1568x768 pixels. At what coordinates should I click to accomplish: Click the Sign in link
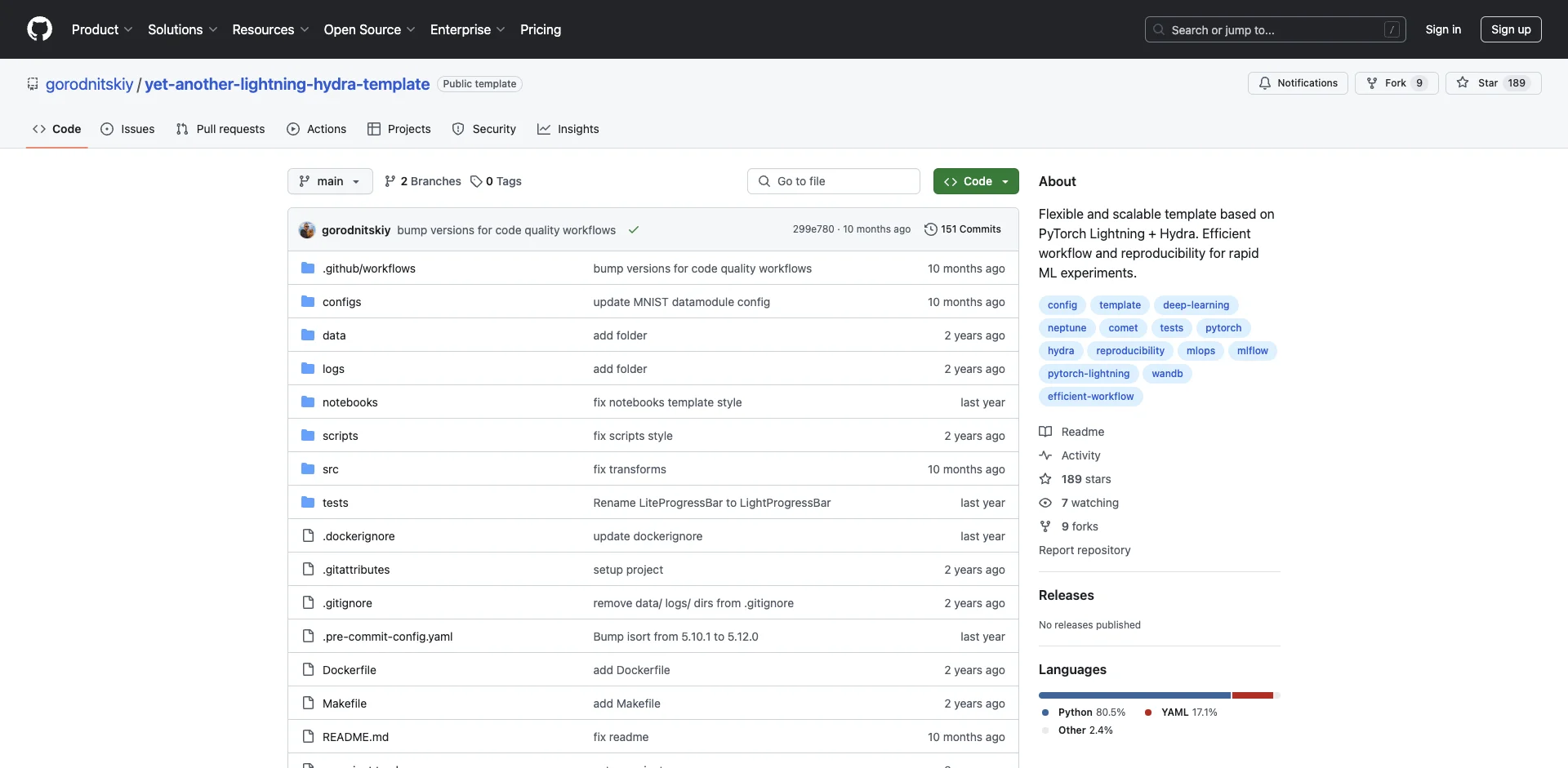coord(1443,29)
